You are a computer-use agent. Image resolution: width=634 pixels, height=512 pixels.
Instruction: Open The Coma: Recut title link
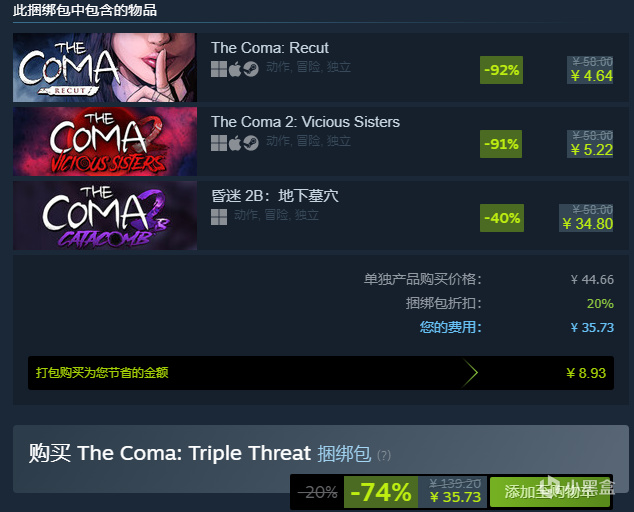[270, 48]
